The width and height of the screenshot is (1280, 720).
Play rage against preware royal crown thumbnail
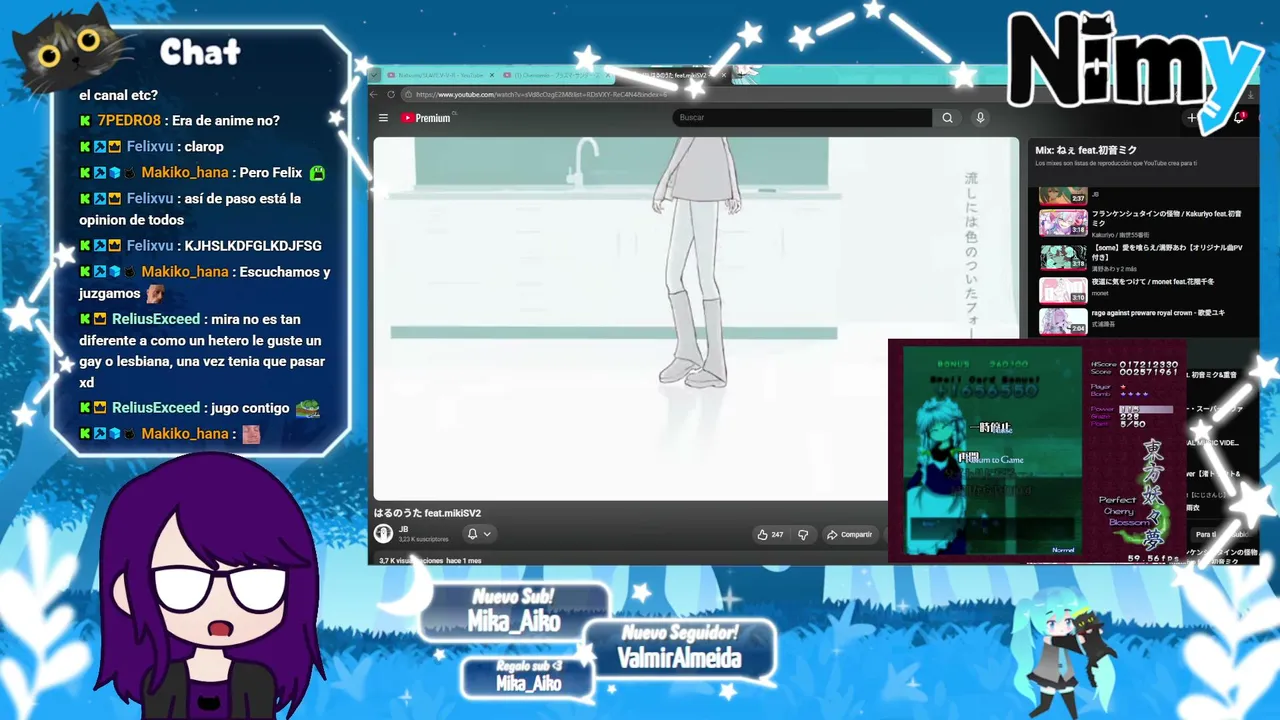[1063, 321]
